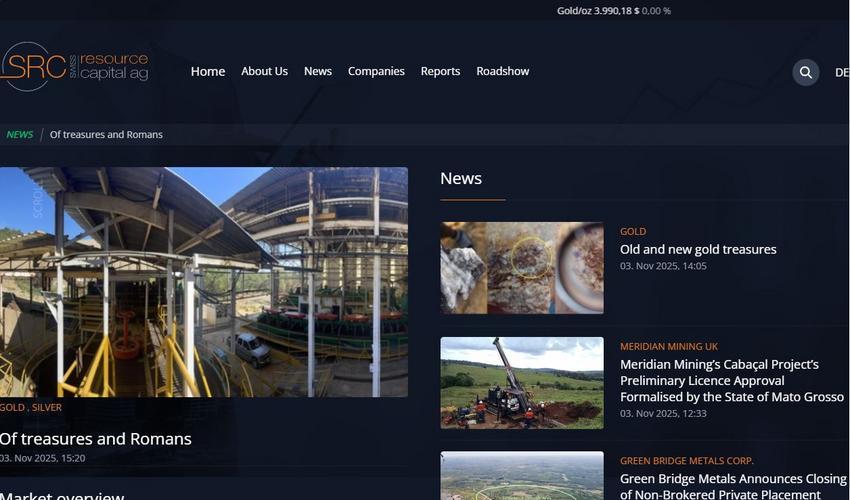This screenshot has height=500, width=850.
Task: Click the Swiss Resource Capital logo
Action: click(x=74, y=67)
